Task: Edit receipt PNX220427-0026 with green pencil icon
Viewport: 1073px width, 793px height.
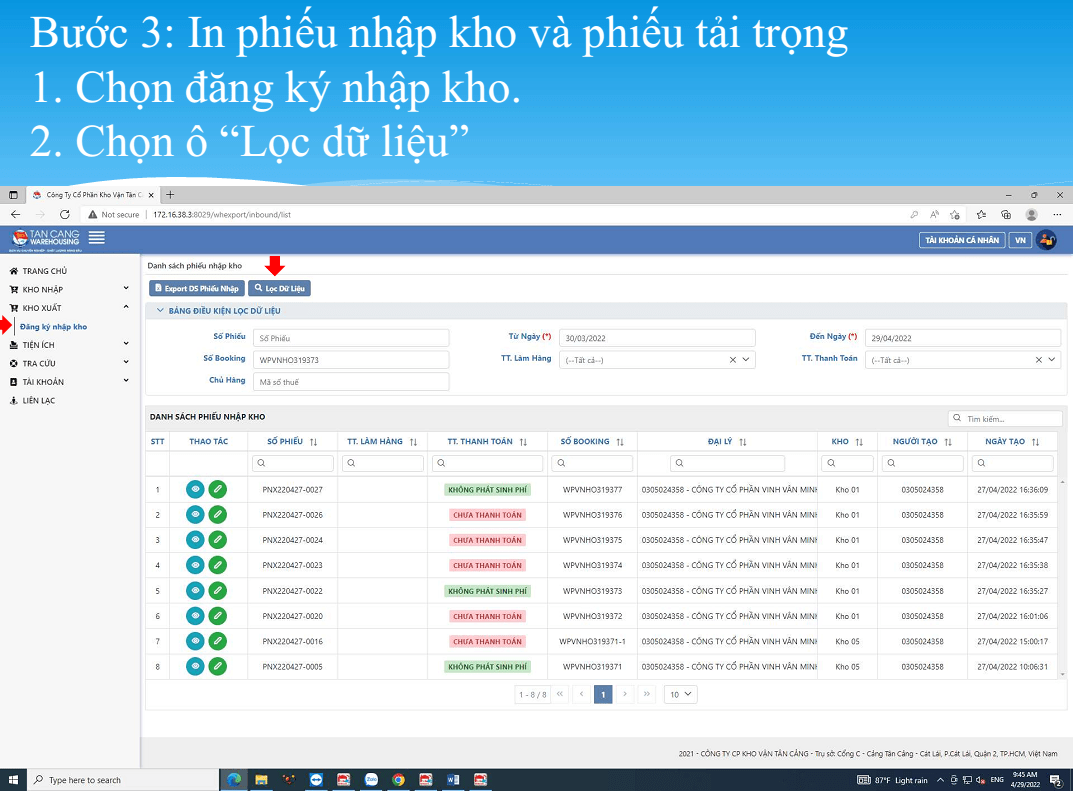Action: 218,515
